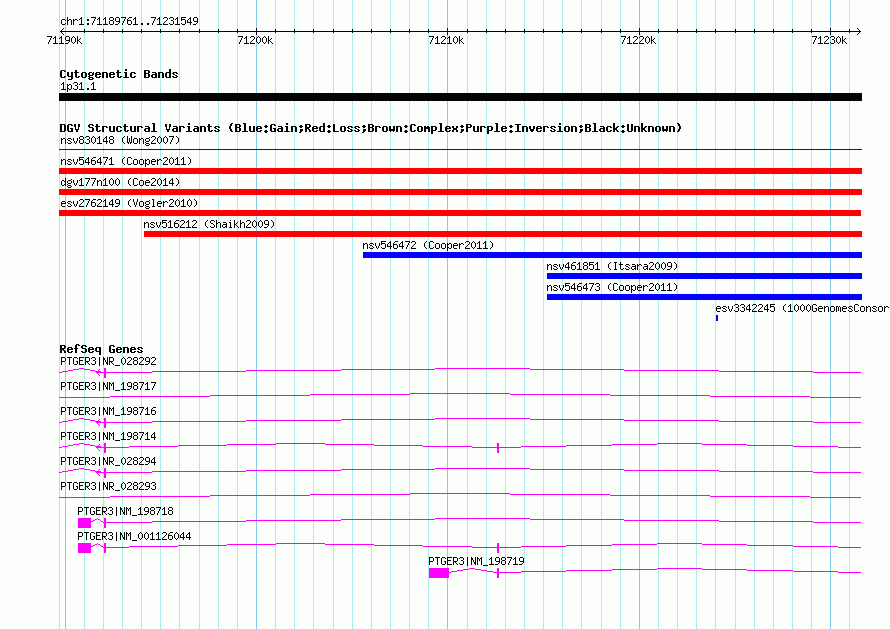
Task: Click the RefSeq Genes track title
Action: coord(101,349)
